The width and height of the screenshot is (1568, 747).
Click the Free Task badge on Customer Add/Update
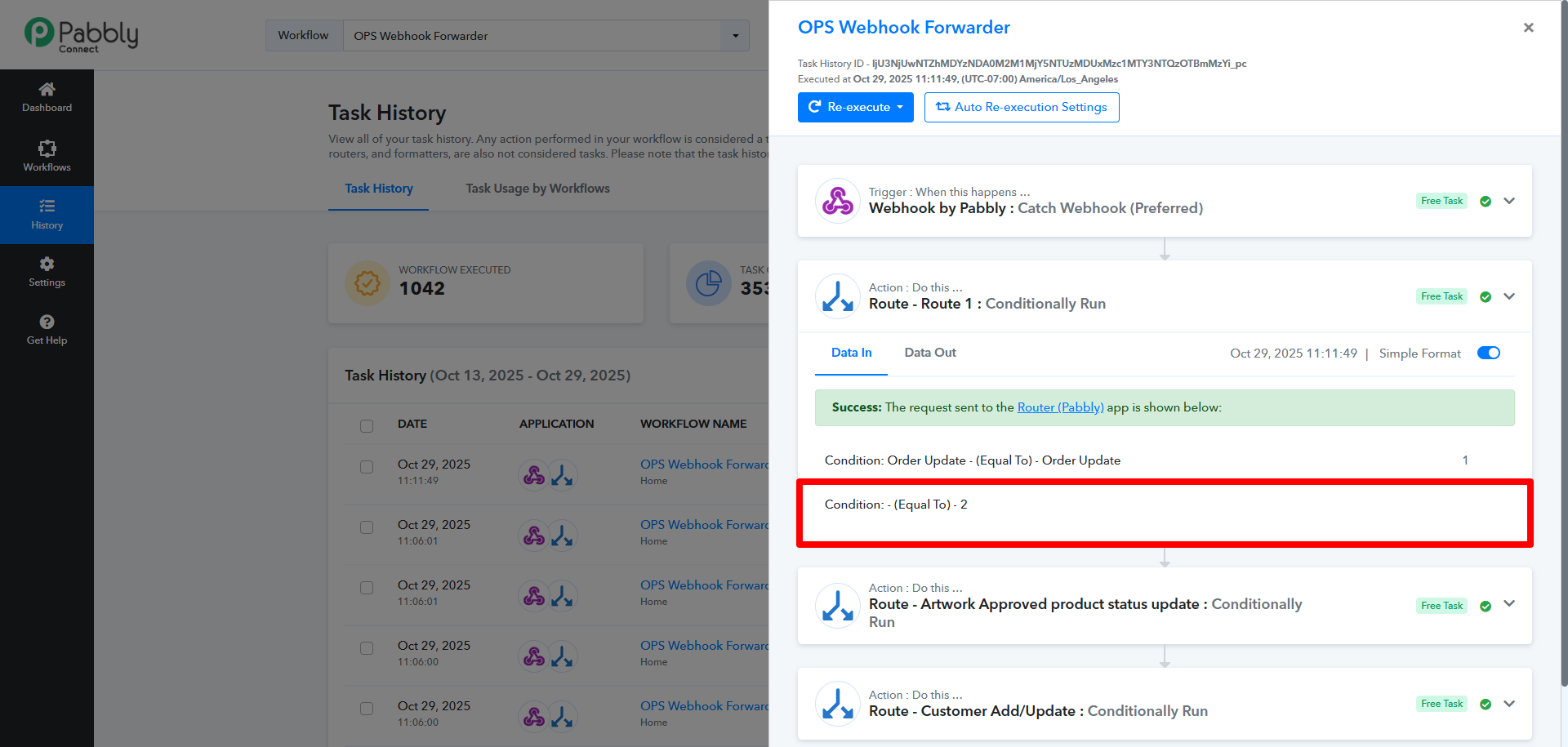coord(1441,704)
